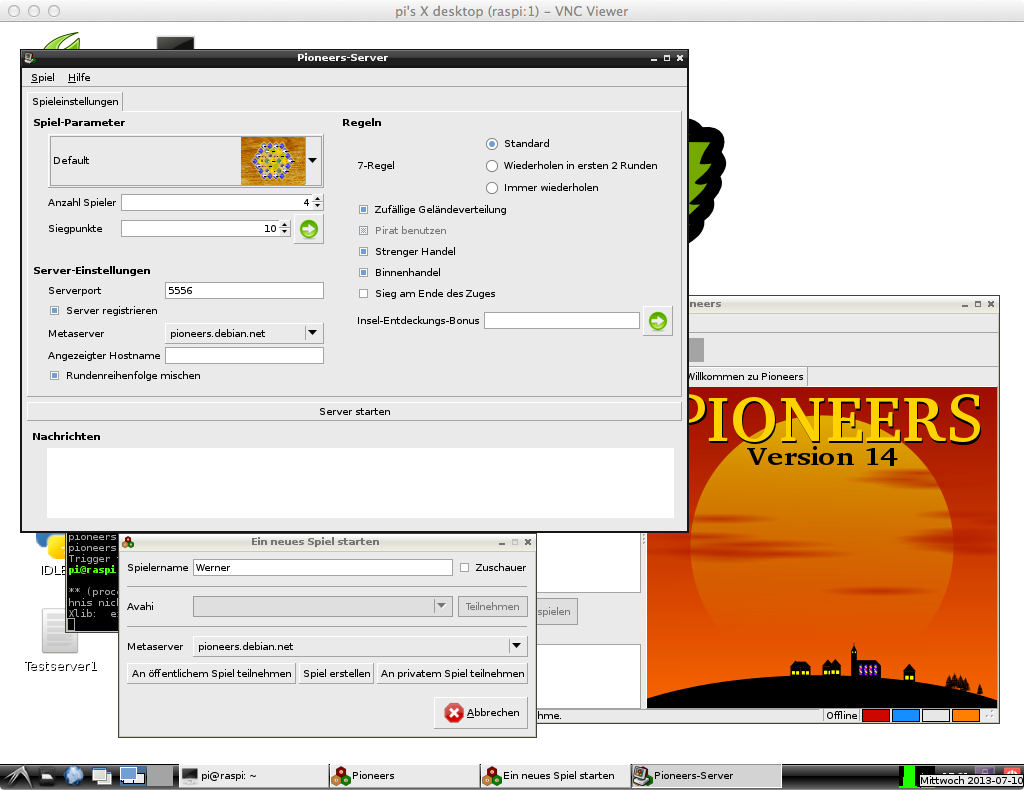Select the Testserver1 desktop icon

pos(60,640)
